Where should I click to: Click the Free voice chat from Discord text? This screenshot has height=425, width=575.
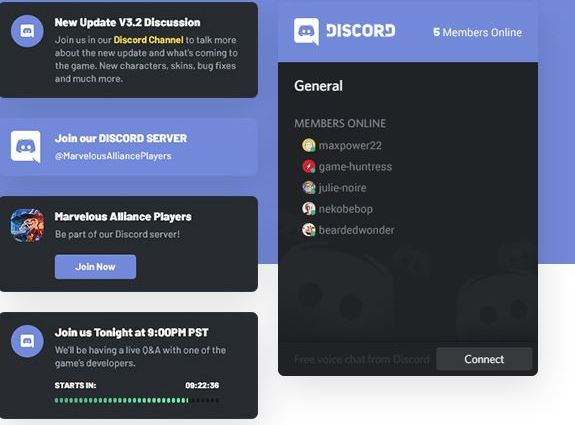click(x=362, y=359)
